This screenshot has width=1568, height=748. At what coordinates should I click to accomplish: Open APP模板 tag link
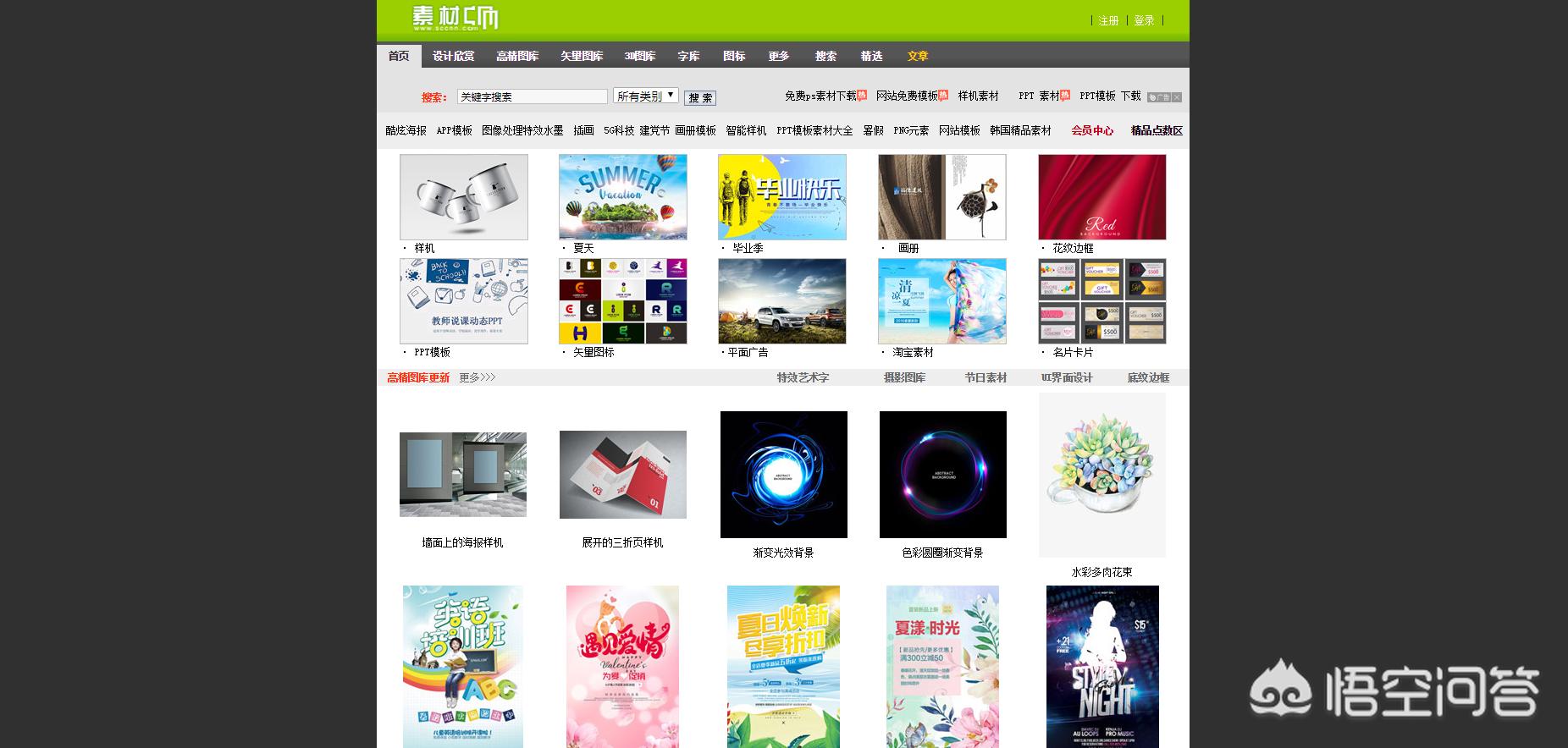pos(455,130)
